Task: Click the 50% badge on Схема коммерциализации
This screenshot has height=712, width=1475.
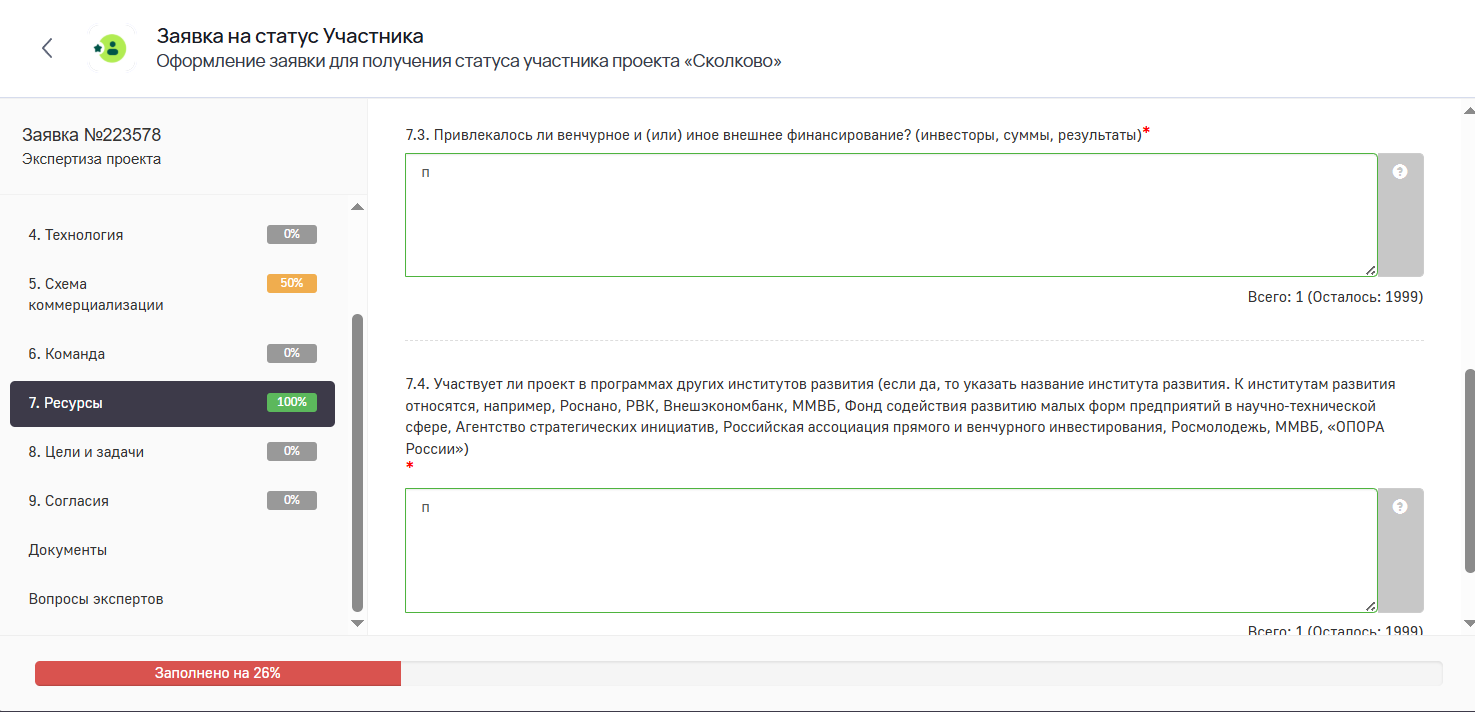Action: click(292, 283)
